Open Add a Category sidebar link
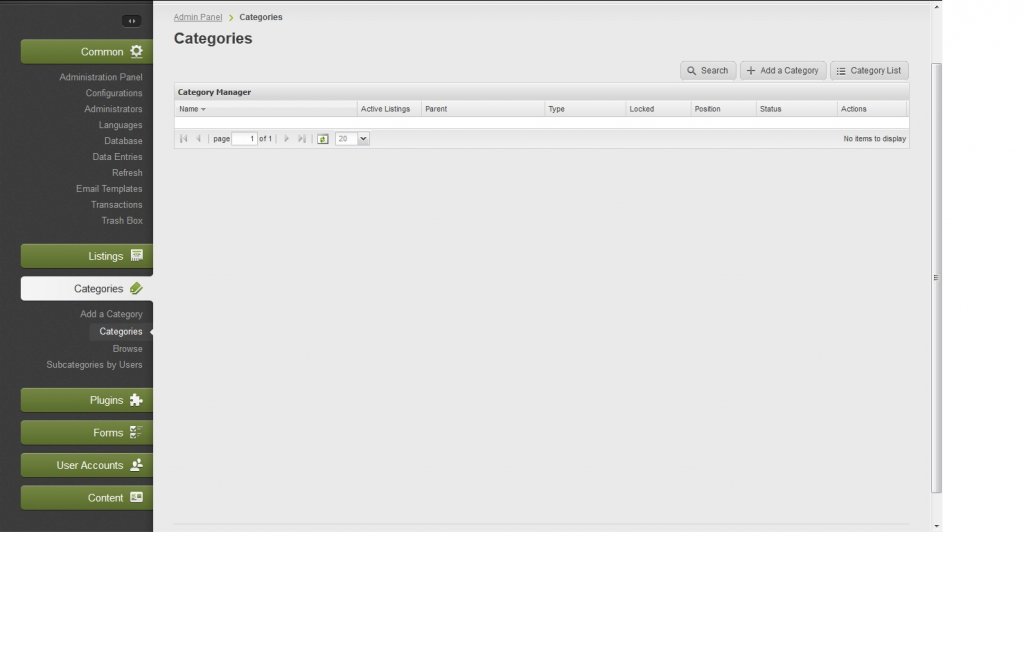The width and height of the screenshot is (1024, 649). click(111, 314)
